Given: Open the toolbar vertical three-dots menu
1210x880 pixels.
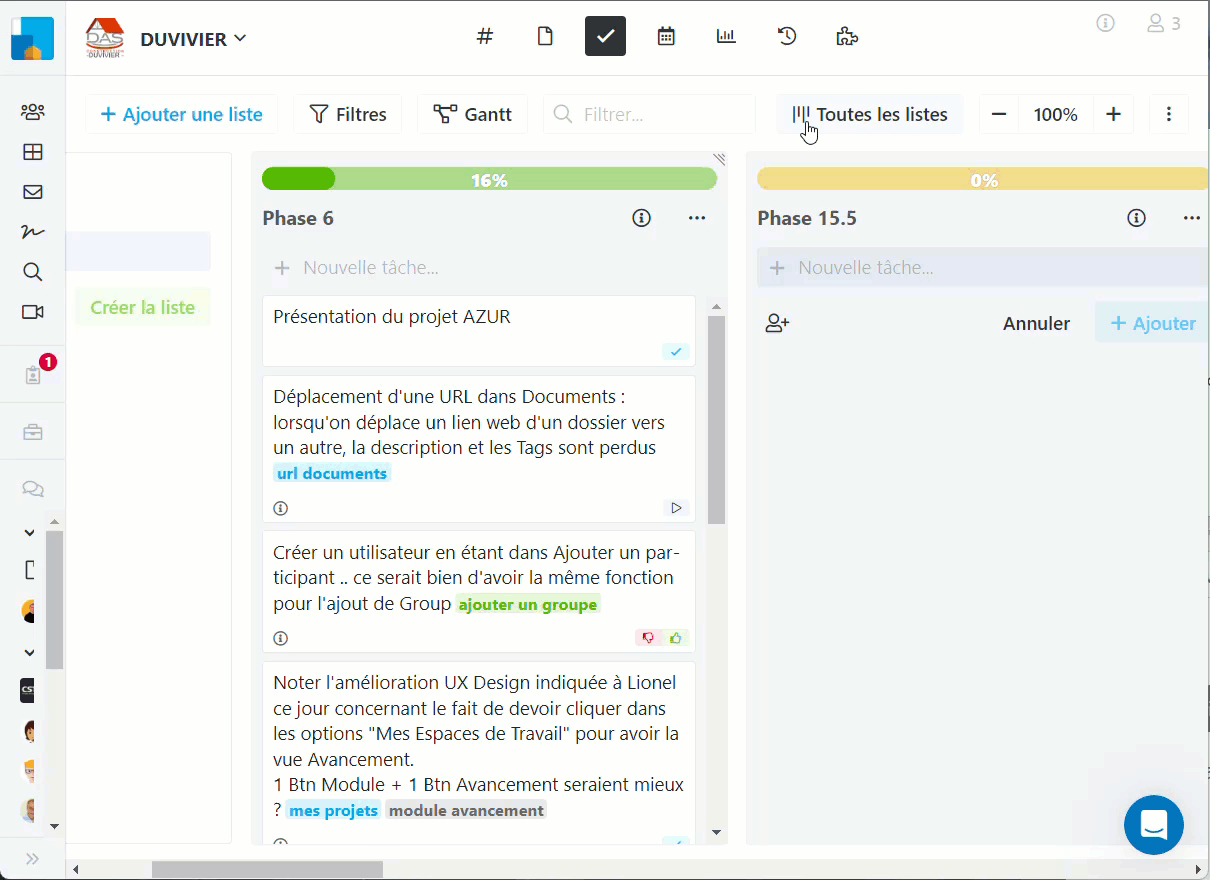Looking at the screenshot, I should point(1169,114).
